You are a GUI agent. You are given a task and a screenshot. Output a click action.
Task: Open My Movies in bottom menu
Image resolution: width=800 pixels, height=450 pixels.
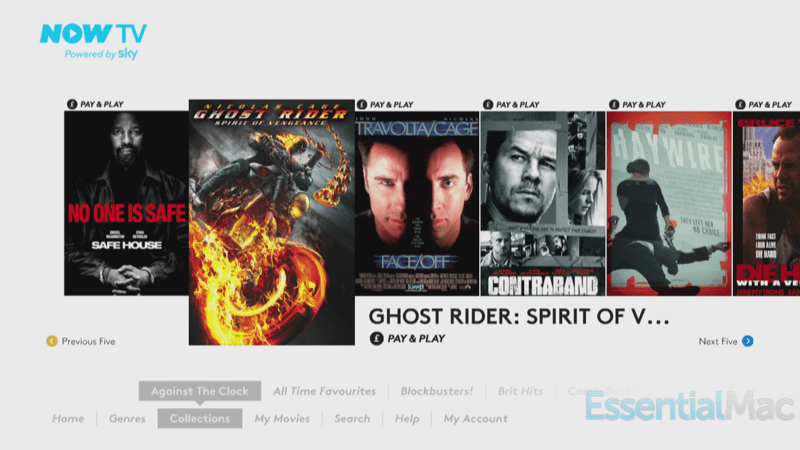point(282,419)
